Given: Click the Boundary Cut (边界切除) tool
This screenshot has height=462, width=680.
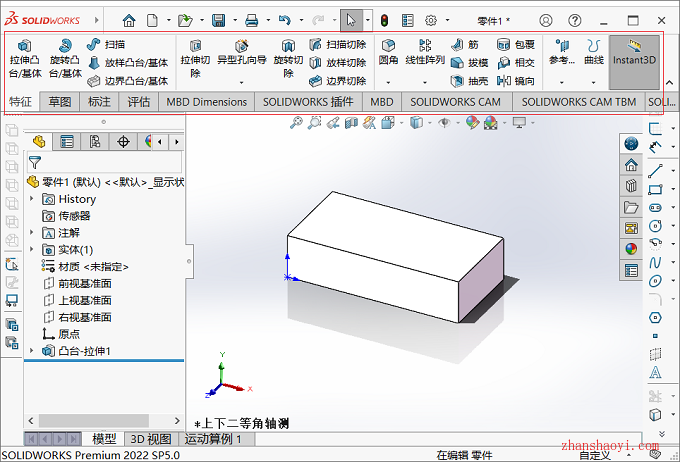Looking at the screenshot, I should (338, 81).
